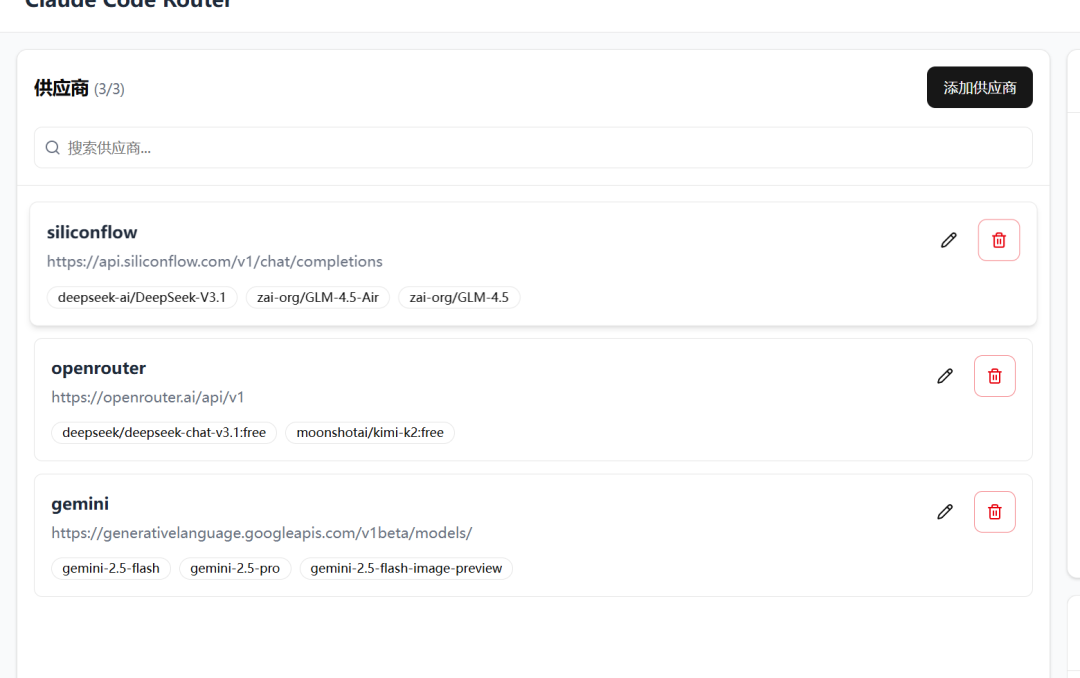Click the deepseek/deepseek-chat-v3.1:free tag
The width and height of the screenshot is (1080, 678).
coord(164,433)
